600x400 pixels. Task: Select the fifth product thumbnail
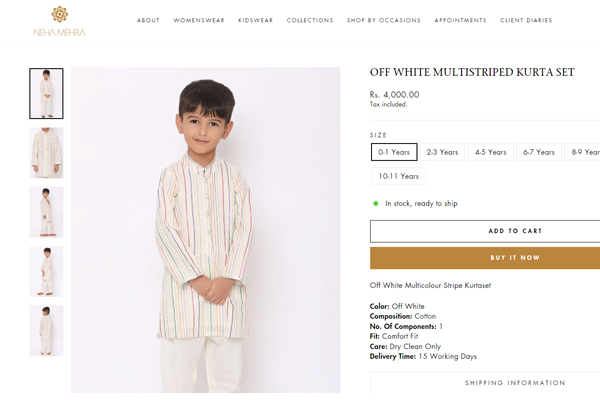tap(46, 330)
